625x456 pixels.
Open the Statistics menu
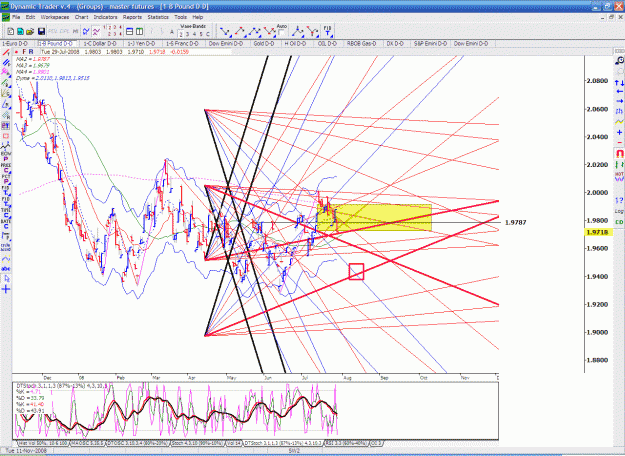[x=158, y=17]
